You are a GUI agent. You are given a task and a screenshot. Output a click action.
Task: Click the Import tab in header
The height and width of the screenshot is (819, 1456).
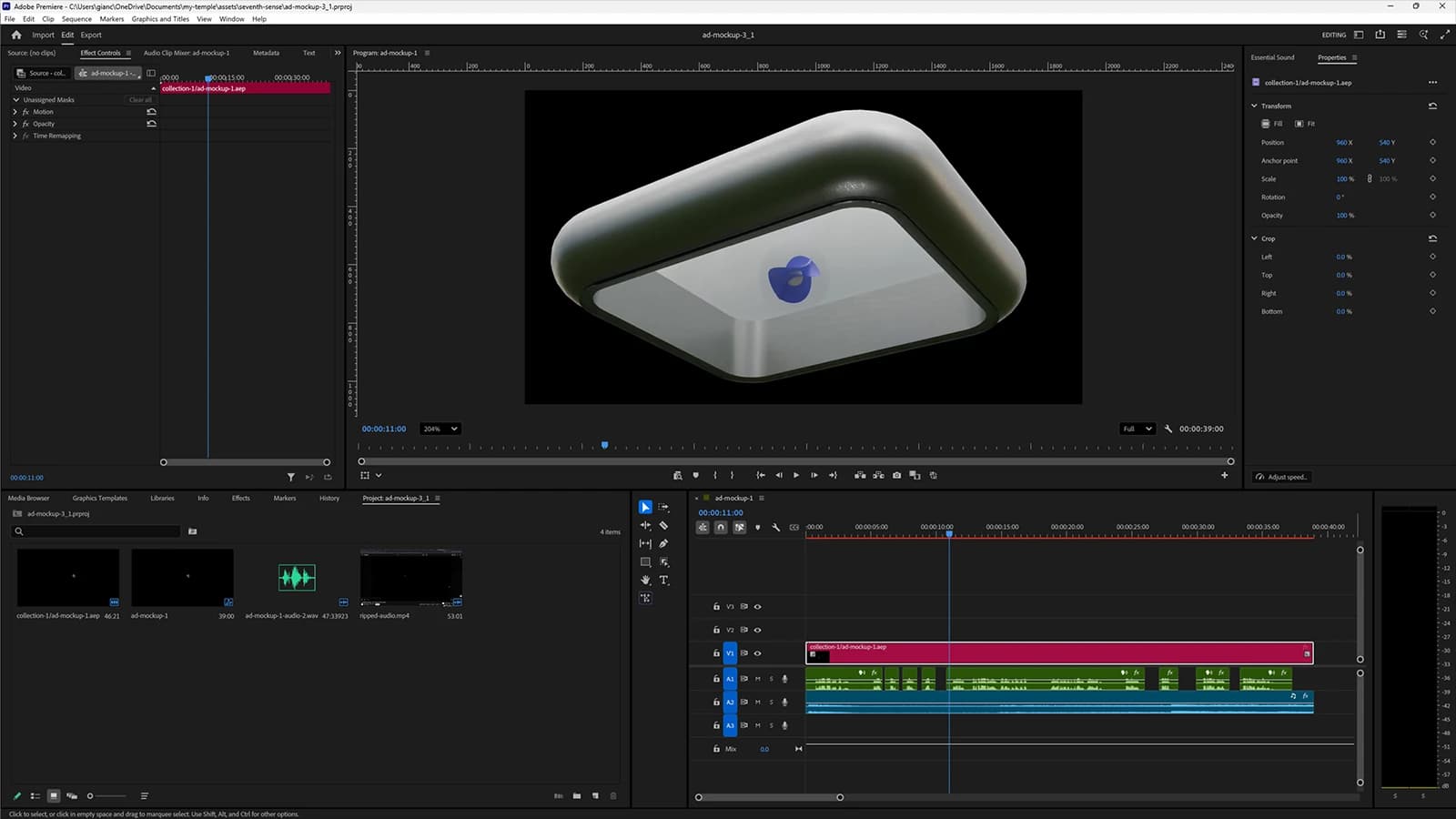[x=43, y=35]
